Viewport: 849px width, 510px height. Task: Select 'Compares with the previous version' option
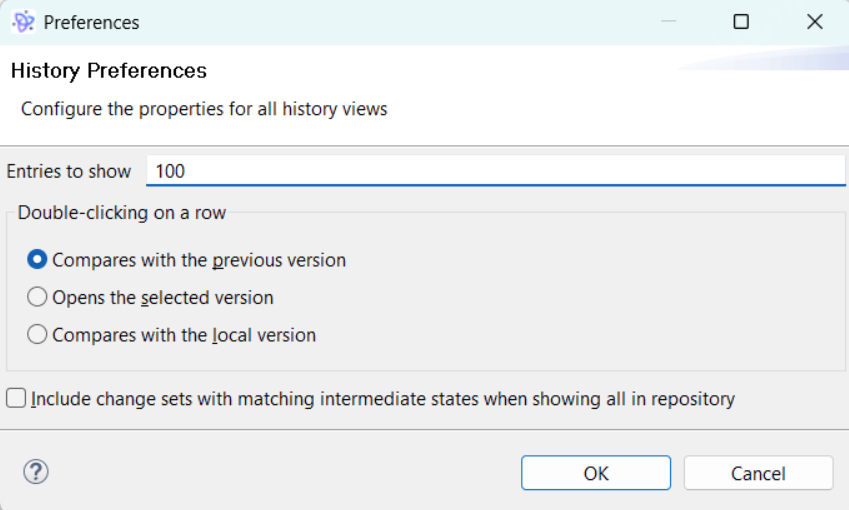[x=37, y=260]
